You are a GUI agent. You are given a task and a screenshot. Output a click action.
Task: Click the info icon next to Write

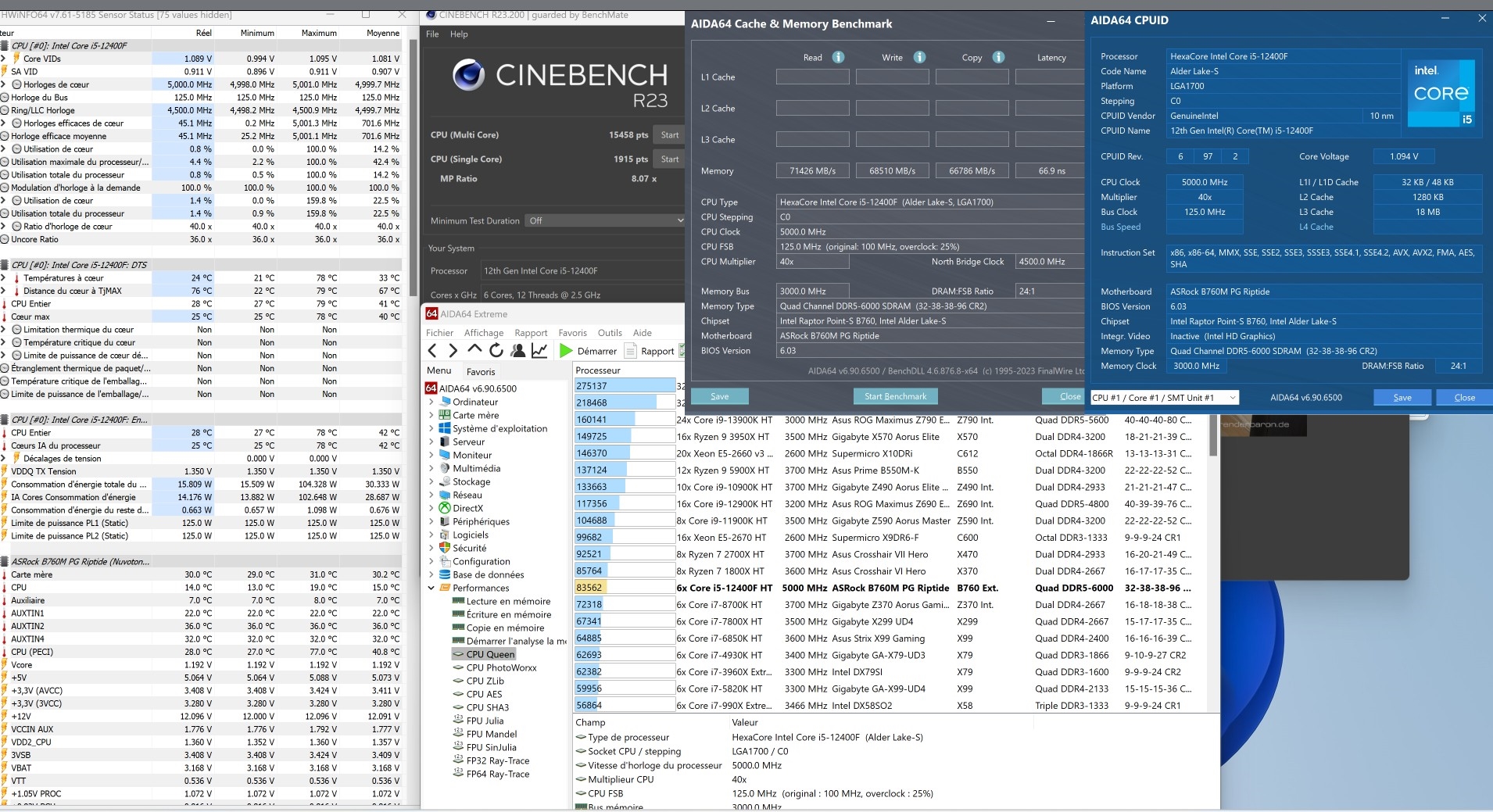[919, 57]
